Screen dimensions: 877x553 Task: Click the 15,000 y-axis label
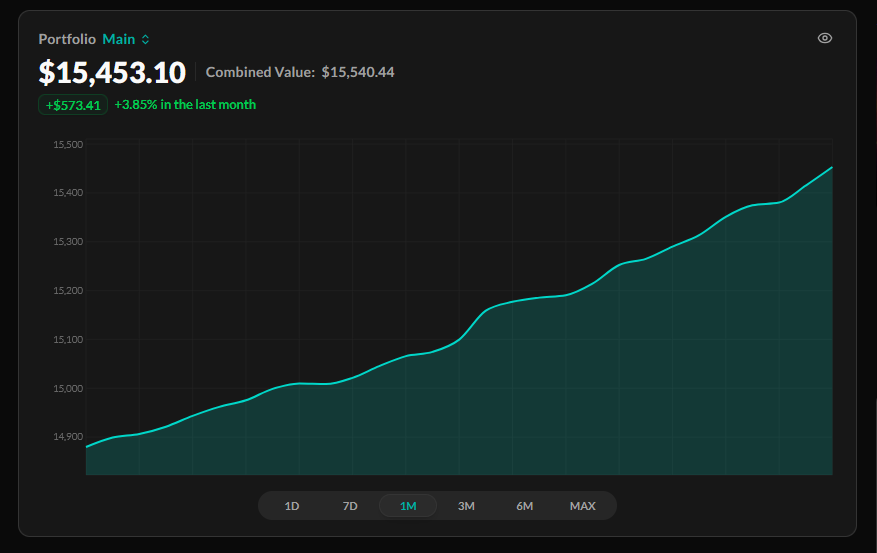coord(68,389)
